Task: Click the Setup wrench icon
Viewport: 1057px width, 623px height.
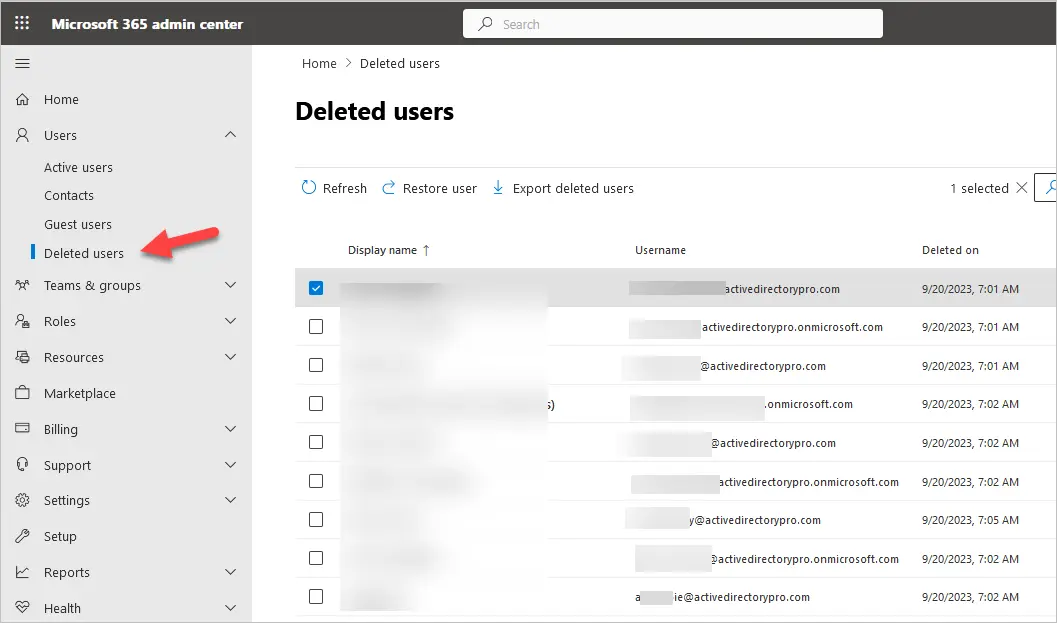Action: click(x=22, y=536)
